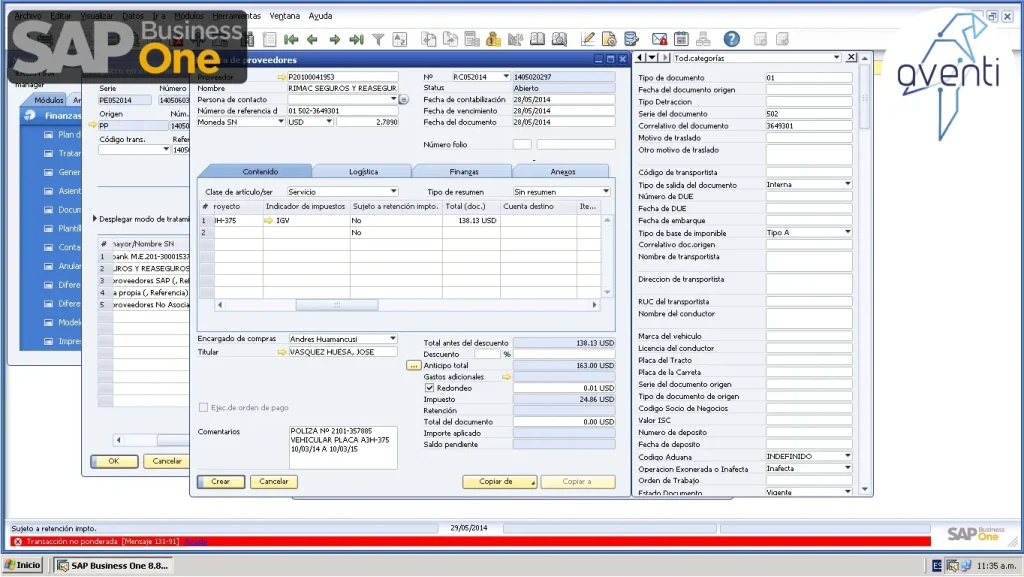Image resolution: width=1024 pixels, height=577 pixels.
Task: Open volume and weight icon
Action: pyautogui.click(x=515, y=40)
